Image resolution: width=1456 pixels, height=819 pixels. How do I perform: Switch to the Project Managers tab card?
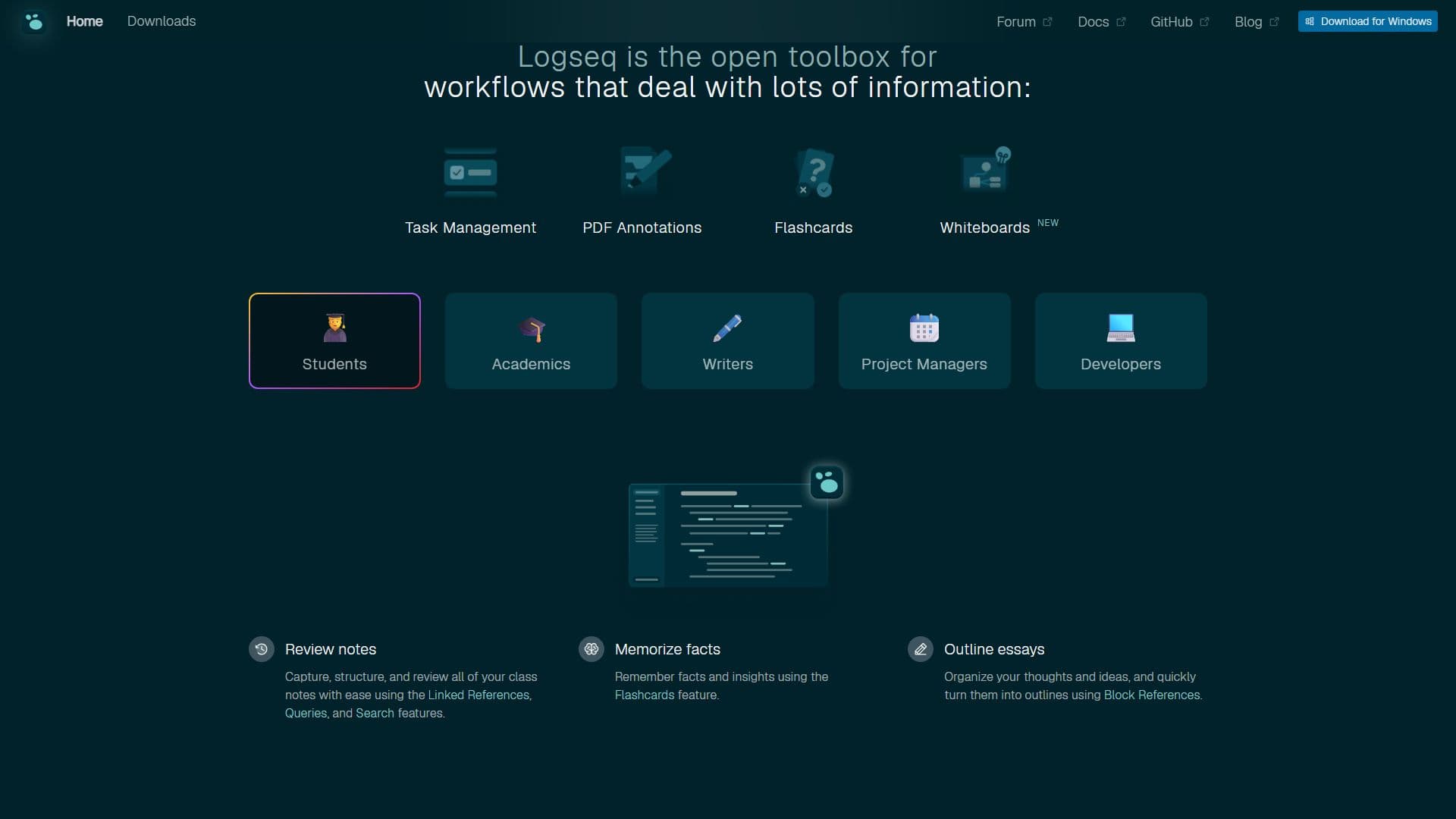924,340
